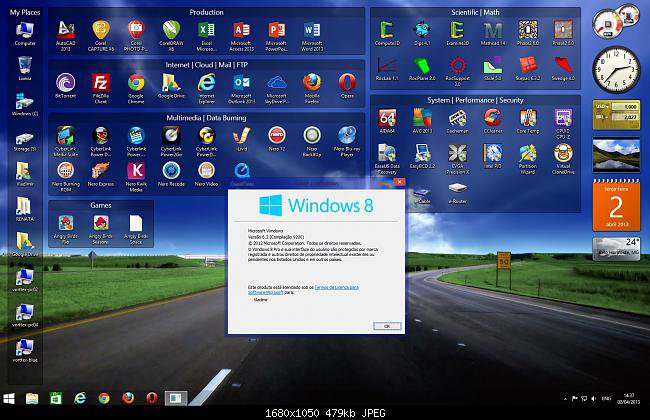
Task: Launch Google Chrome desktop shortcut in Internet group
Action: click(136, 88)
